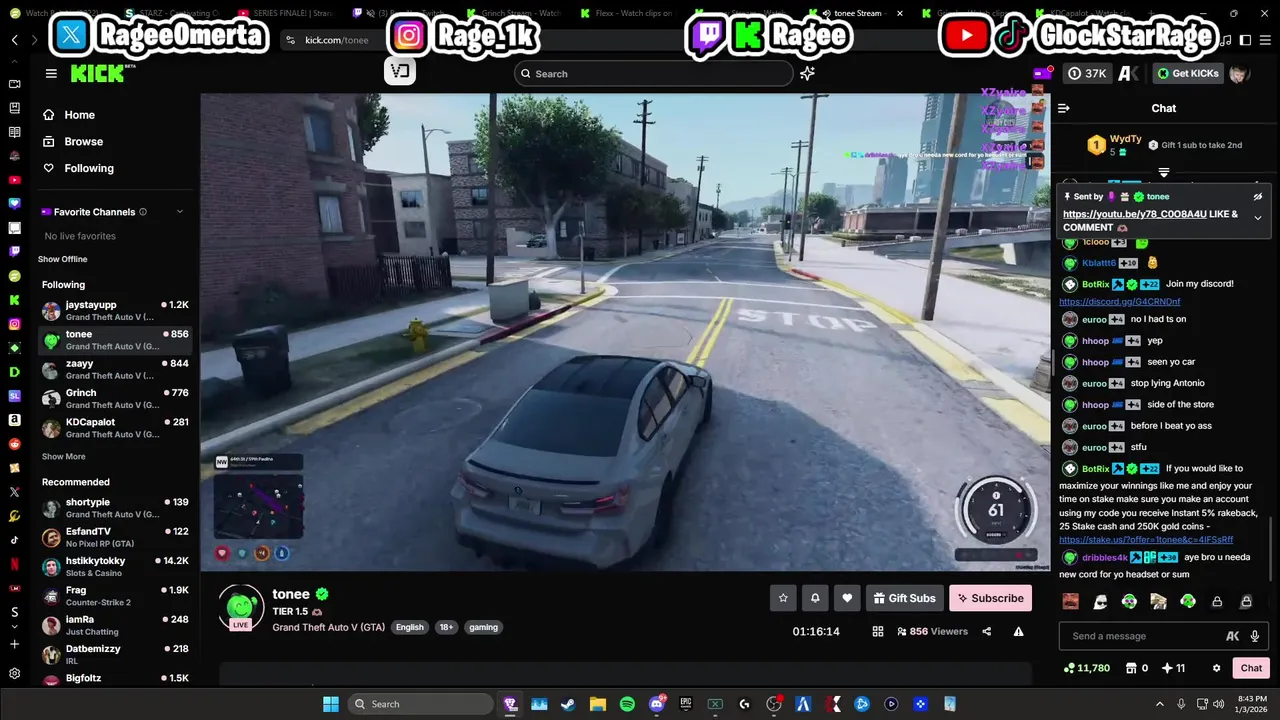
Task: Click Gift Subs button
Action: (904, 598)
